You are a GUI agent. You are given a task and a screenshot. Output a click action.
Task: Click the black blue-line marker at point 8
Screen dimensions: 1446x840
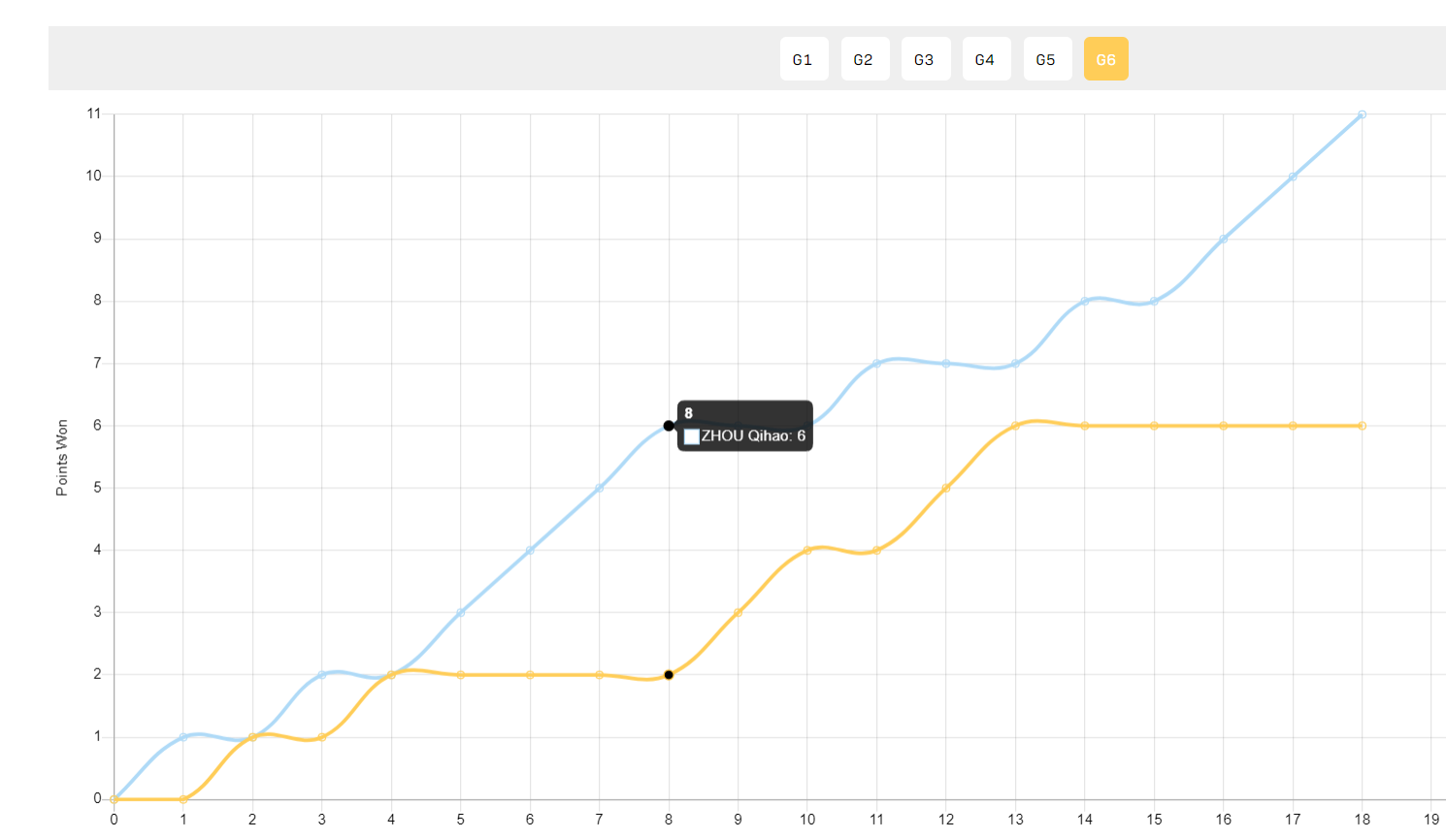tap(669, 426)
